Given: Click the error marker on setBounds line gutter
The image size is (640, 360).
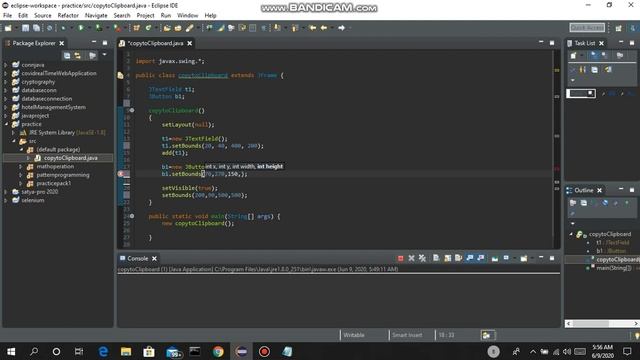Looking at the screenshot, I should tap(121, 174).
